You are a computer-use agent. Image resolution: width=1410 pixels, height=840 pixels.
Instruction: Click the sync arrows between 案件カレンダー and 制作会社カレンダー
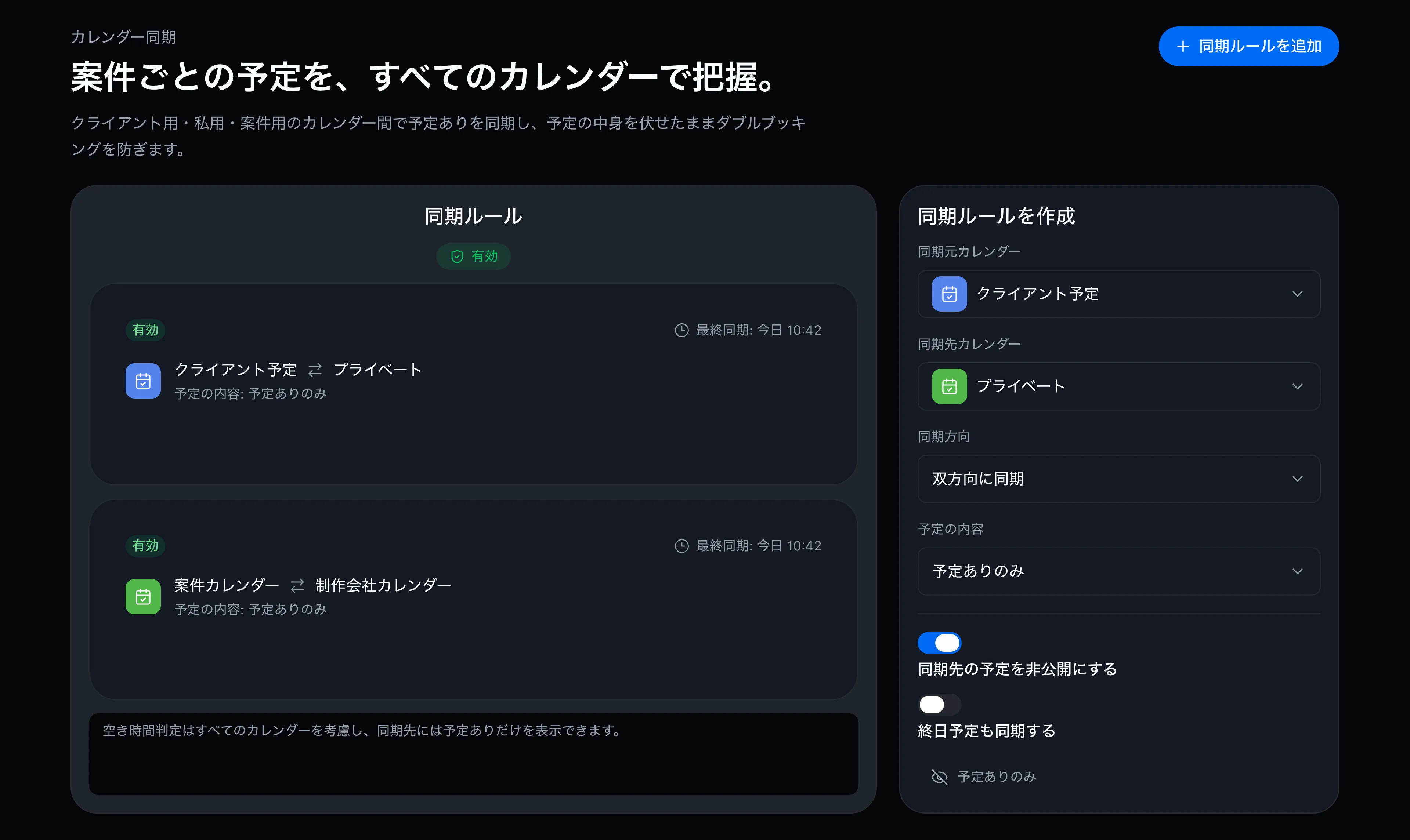pyautogui.click(x=297, y=585)
